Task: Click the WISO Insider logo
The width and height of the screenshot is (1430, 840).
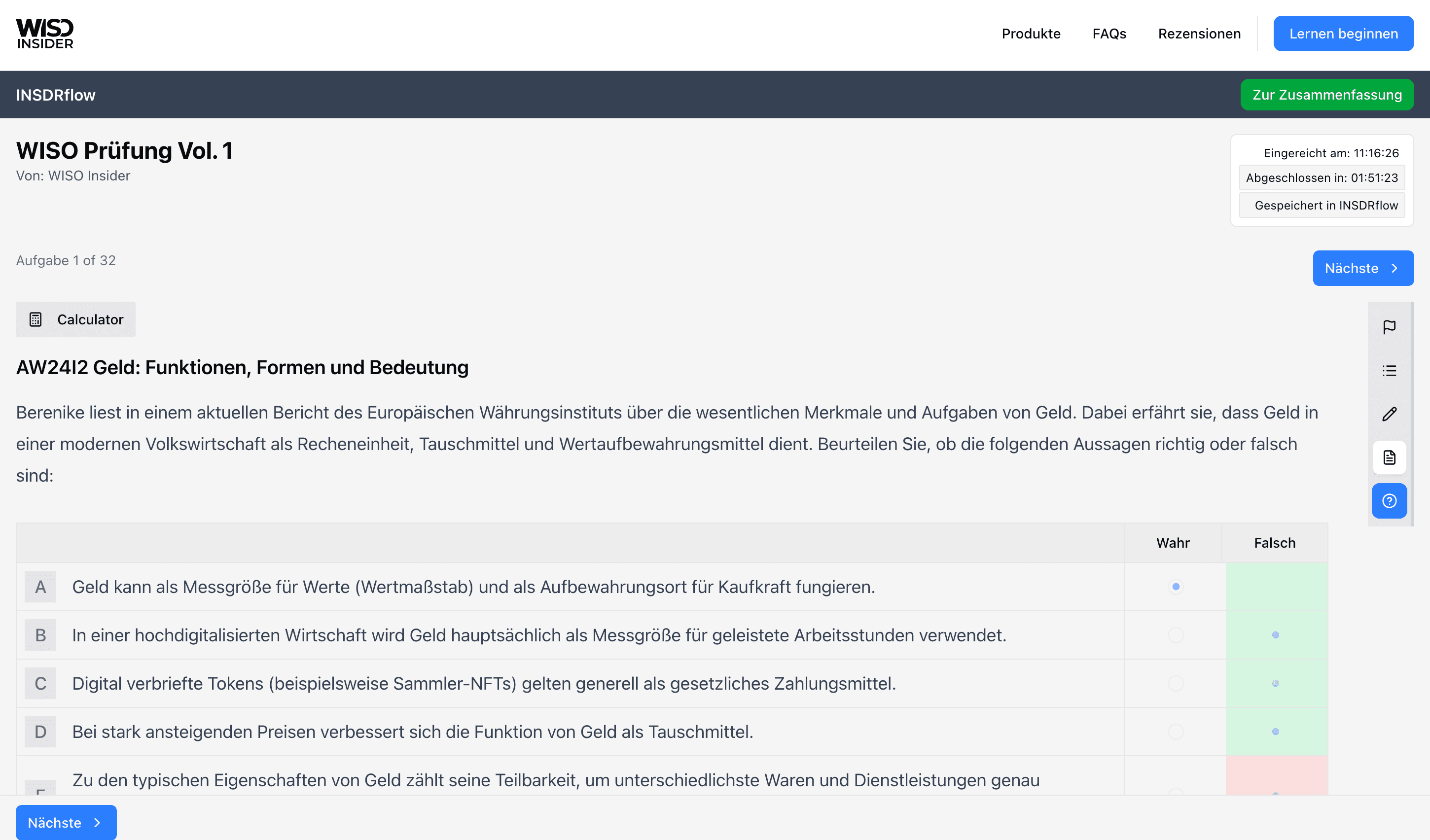Action: 45,34
